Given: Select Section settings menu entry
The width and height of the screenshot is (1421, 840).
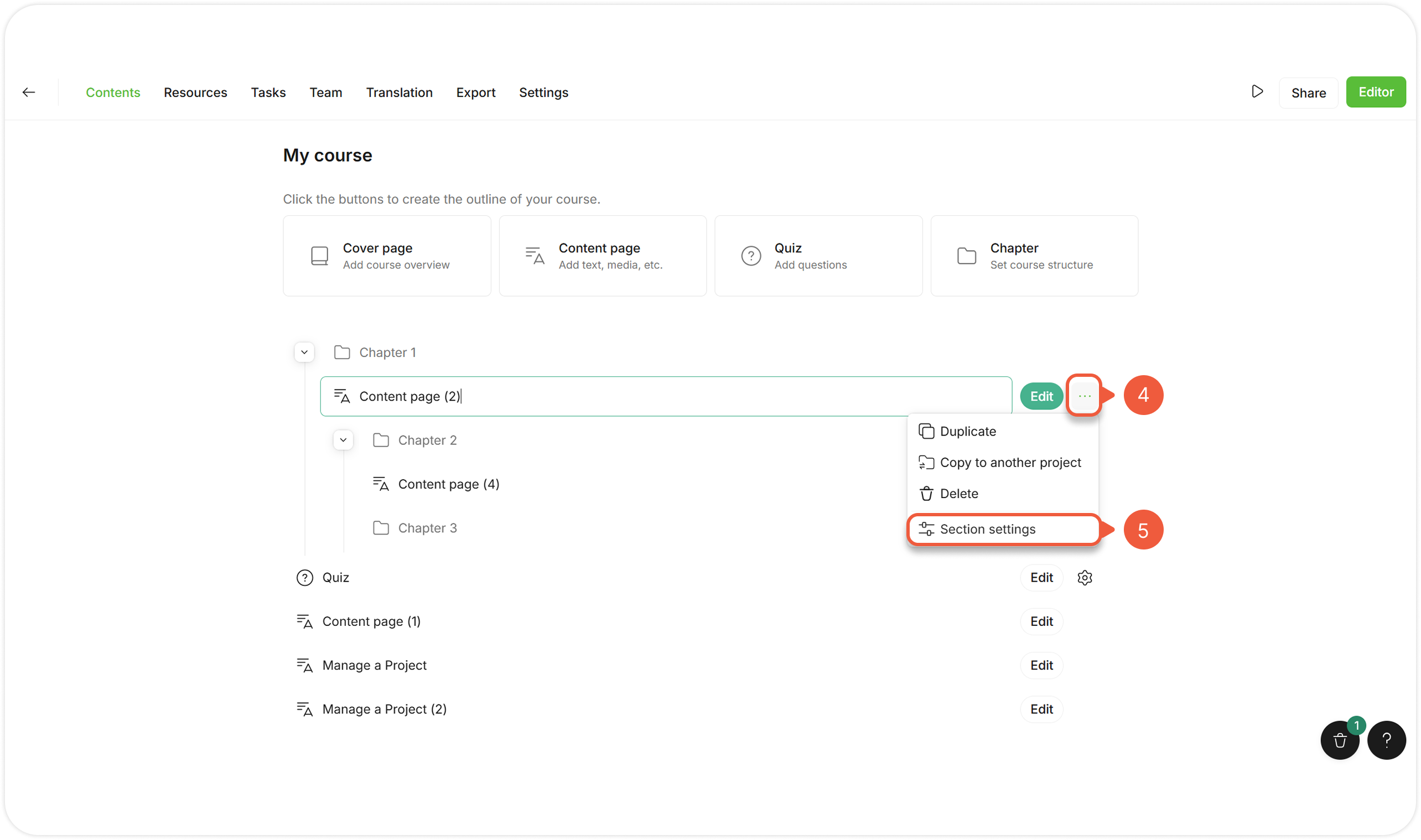Looking at the screenshot, I should [987, 529].
